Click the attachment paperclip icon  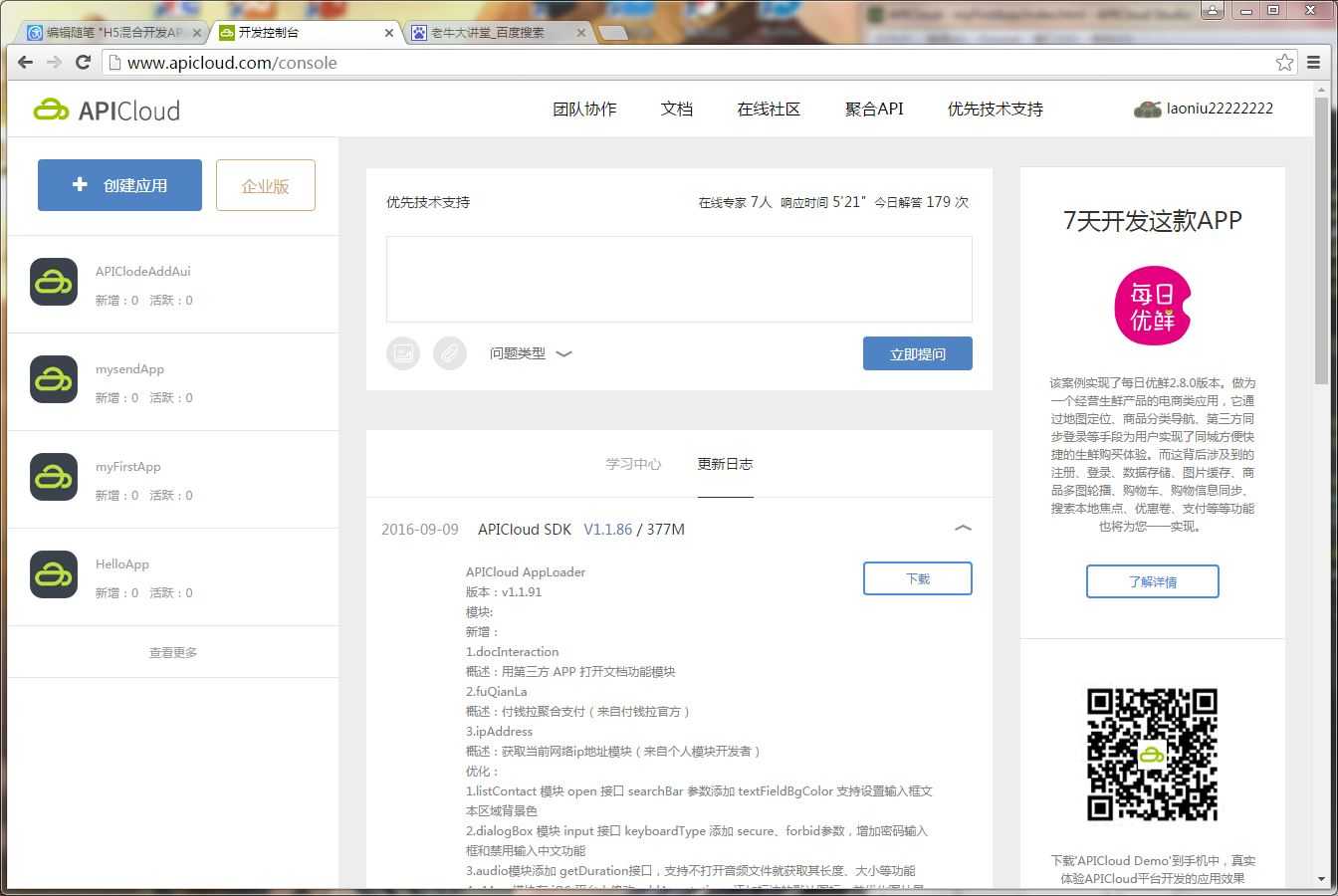(450, 352)
